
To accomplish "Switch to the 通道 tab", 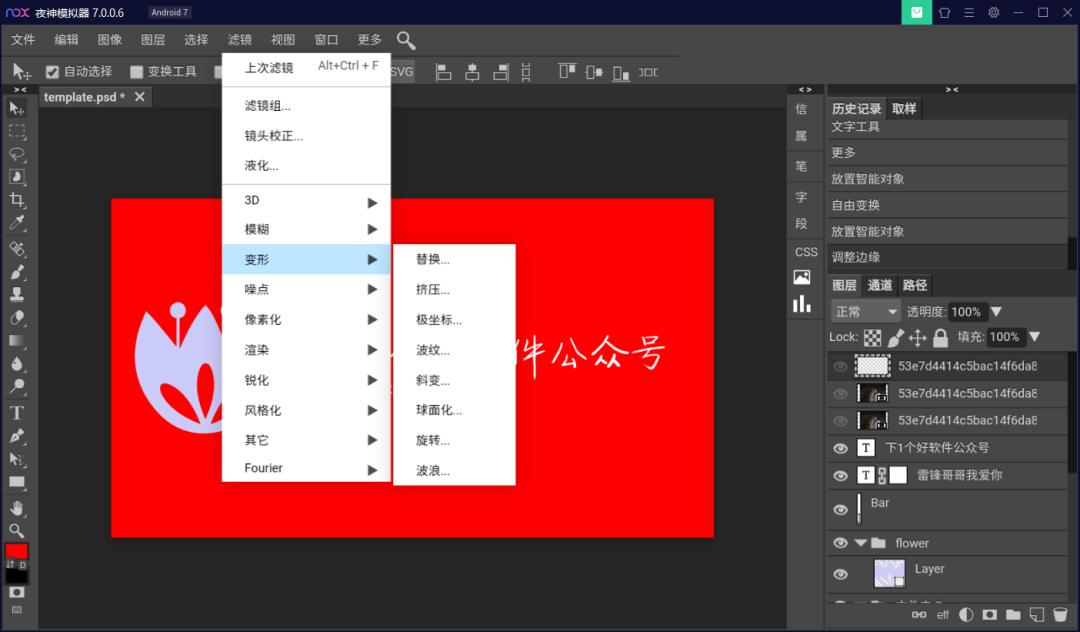I will click(x=881, y=285).
